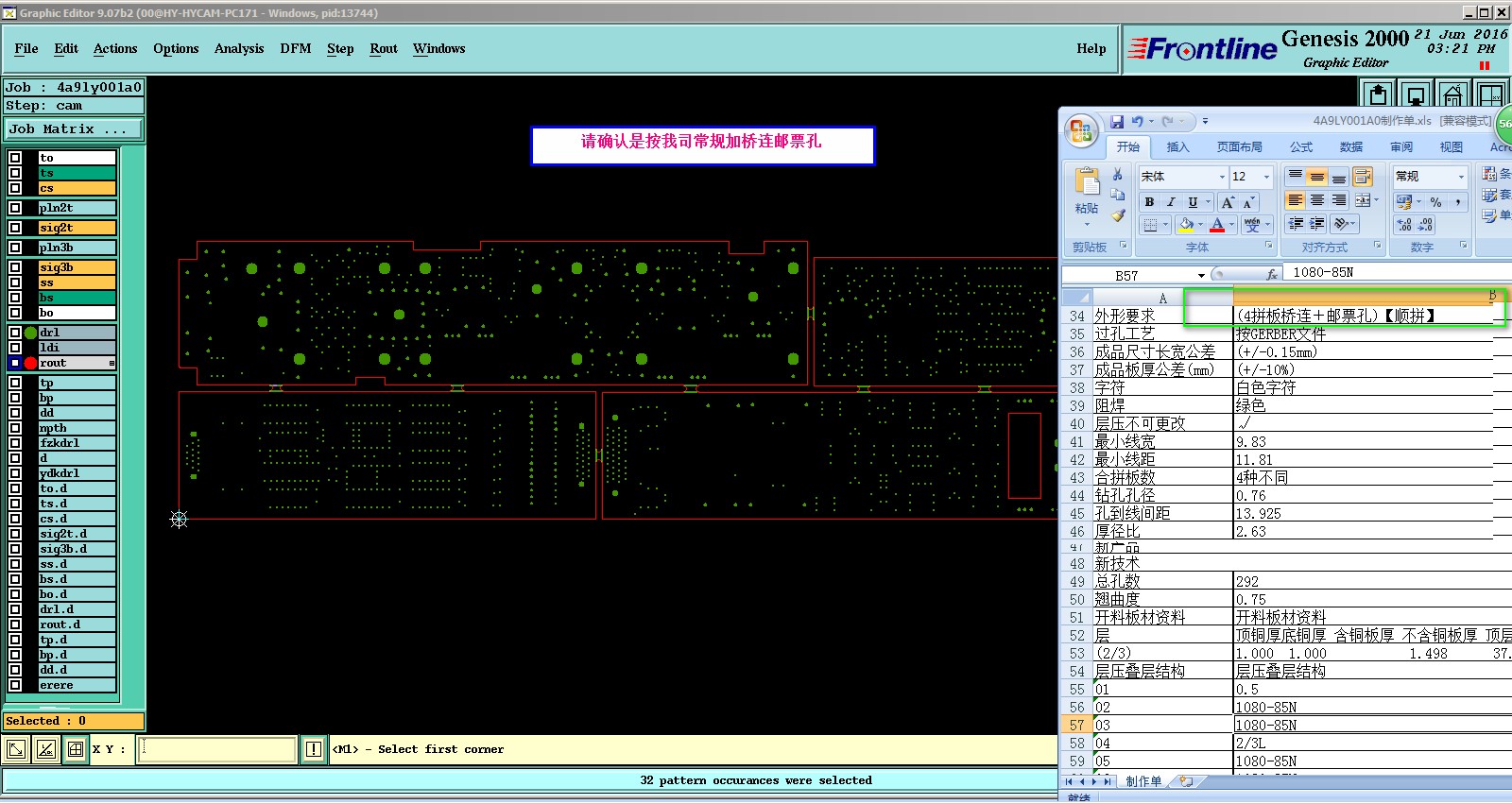Select the 制作单 sheet tab

coord(1143,781)
